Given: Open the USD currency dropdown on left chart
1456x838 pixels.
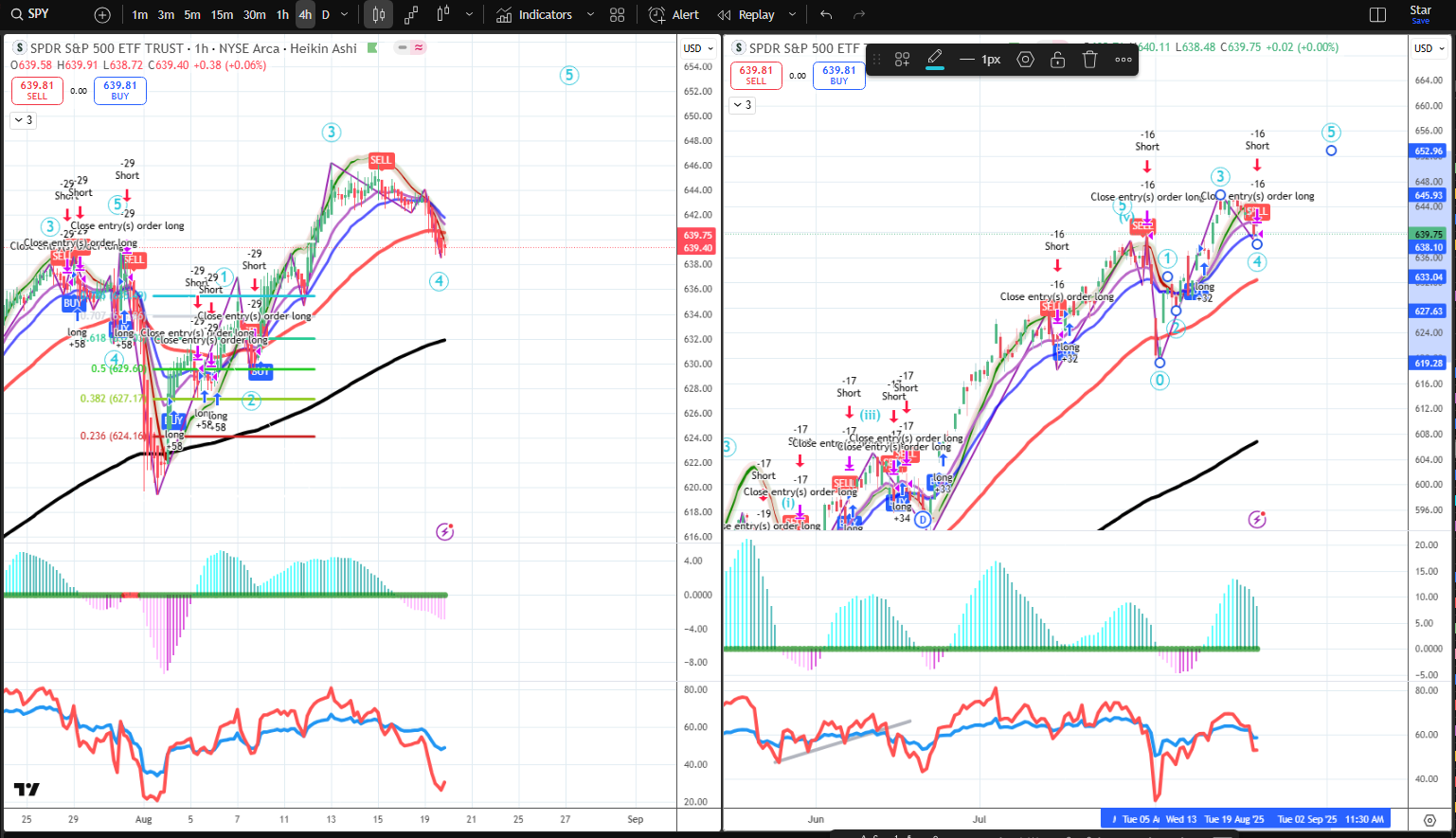Looking at the screenshot, I should coord(699,48).
